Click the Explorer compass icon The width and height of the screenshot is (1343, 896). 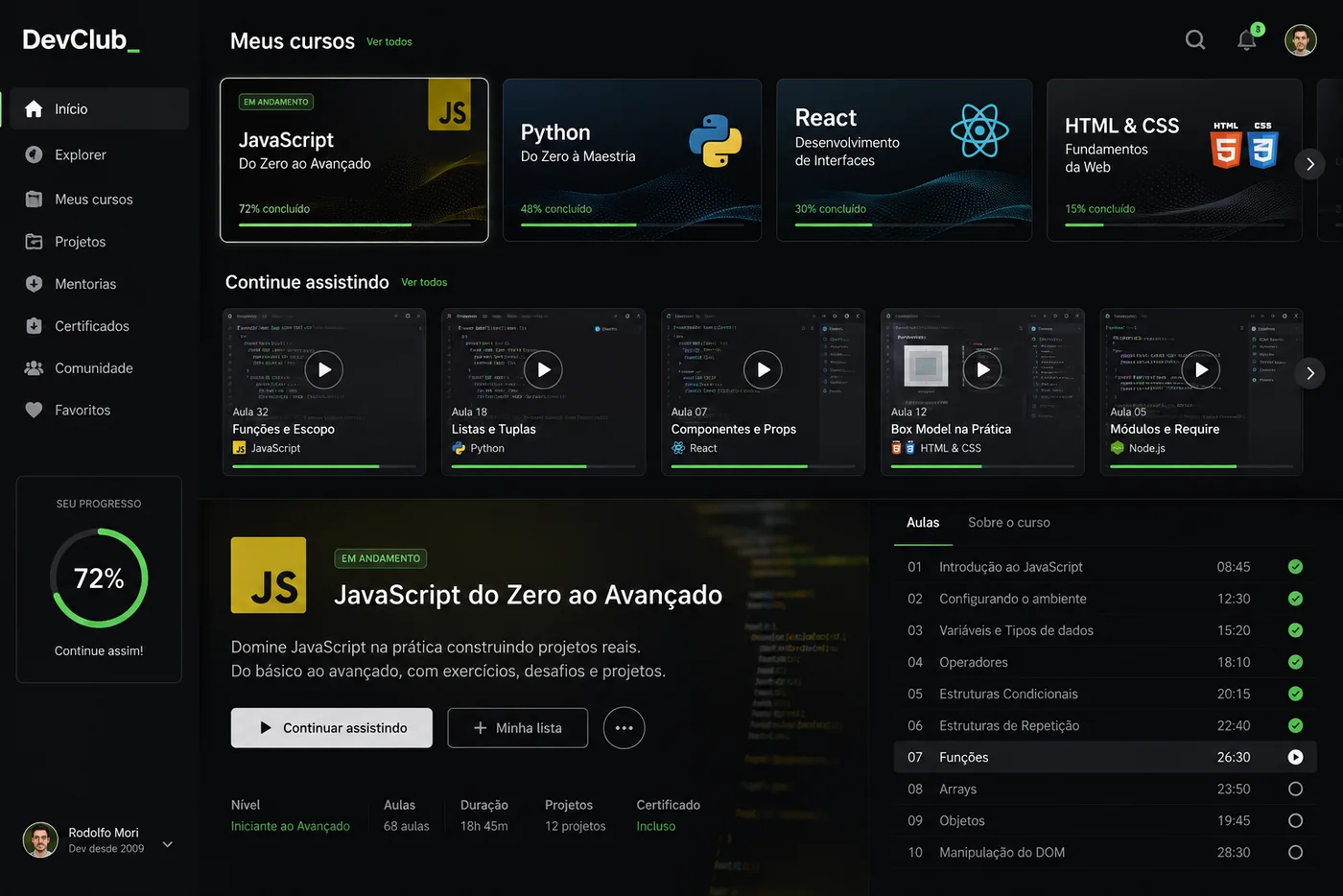click(34, 154)
